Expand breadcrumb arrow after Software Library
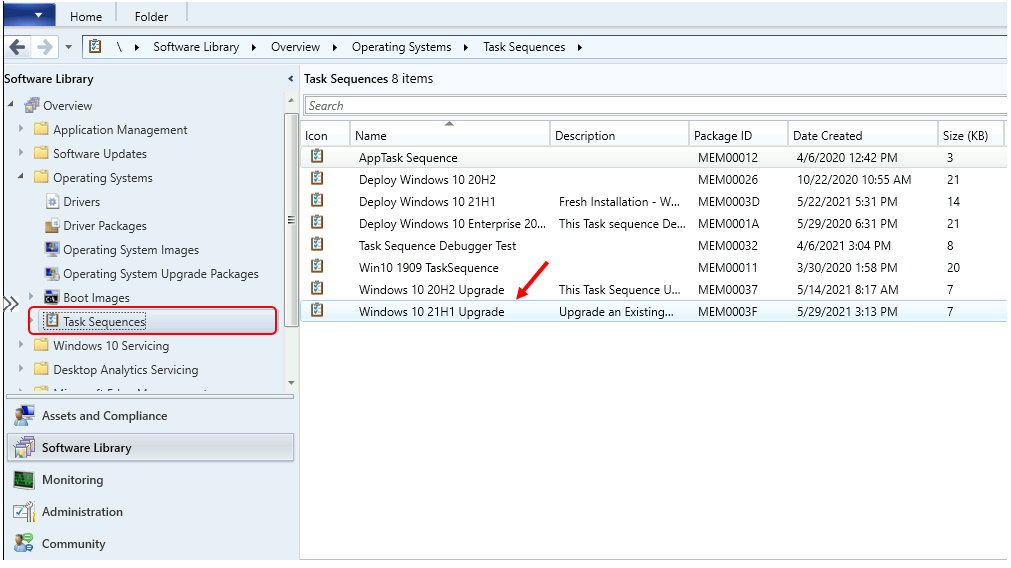Image resolution: width=1011 pixels, height=568 pixels. pyautogui.click(x=253, y=47)
